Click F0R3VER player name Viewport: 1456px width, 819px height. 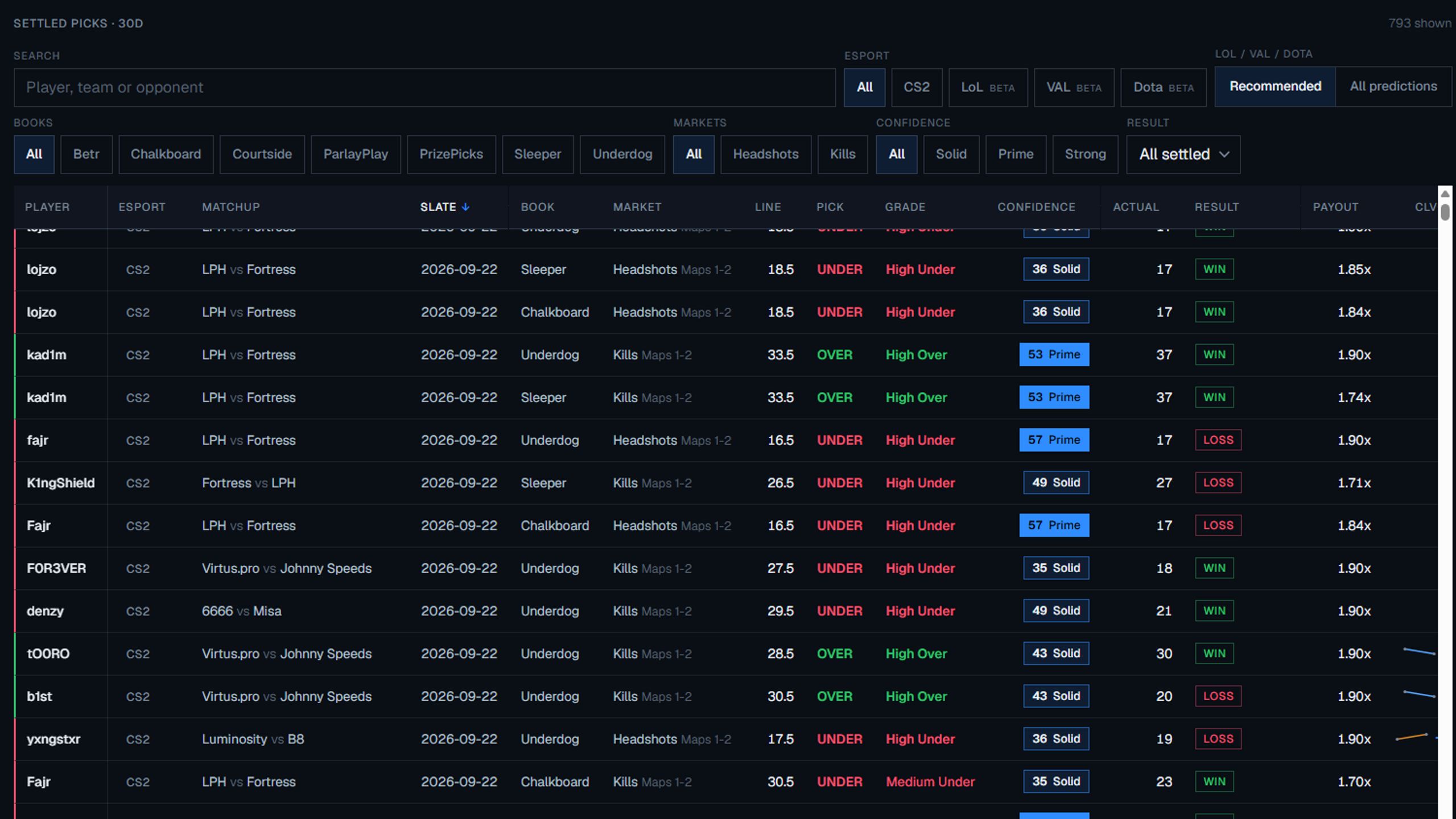[x=56, y=568]
